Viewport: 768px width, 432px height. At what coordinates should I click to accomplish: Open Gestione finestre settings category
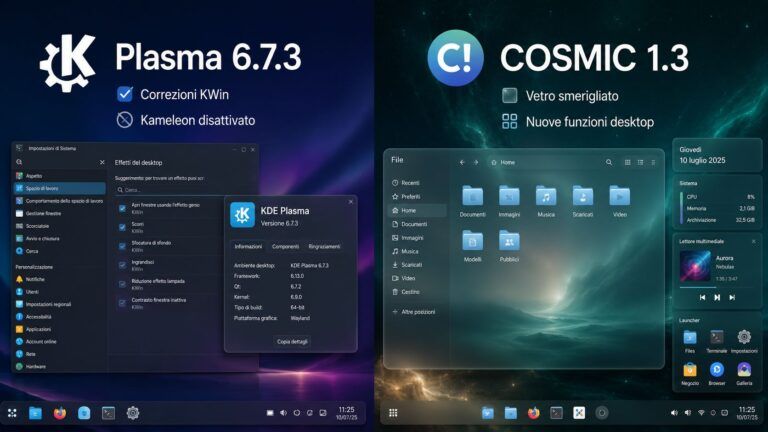(x=59, y=214)
